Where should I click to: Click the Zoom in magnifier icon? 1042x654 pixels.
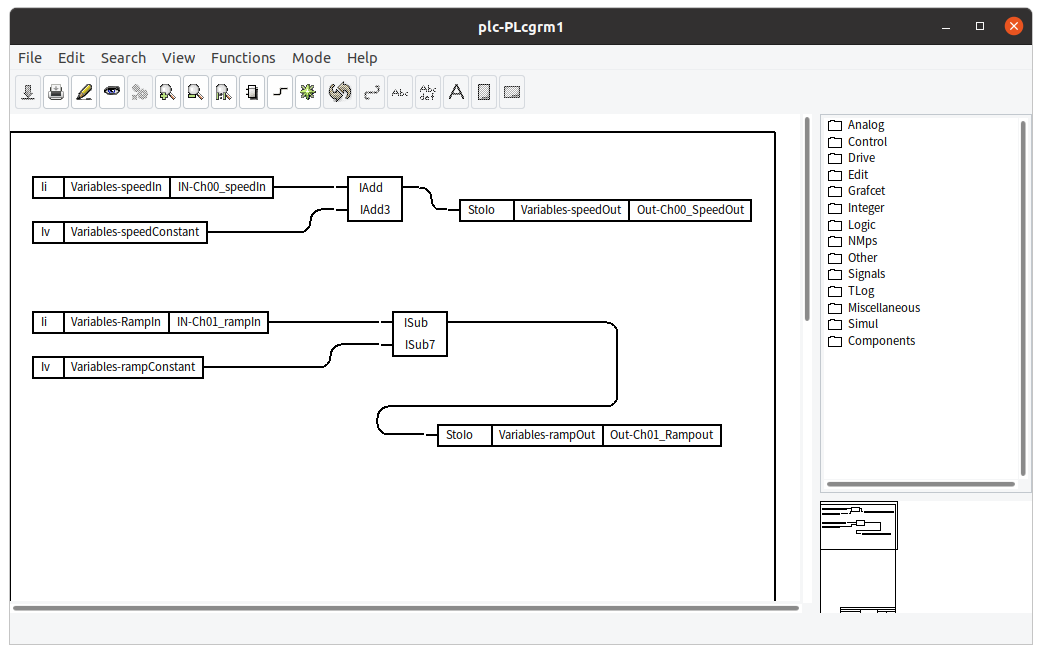[x=168, y=93]
